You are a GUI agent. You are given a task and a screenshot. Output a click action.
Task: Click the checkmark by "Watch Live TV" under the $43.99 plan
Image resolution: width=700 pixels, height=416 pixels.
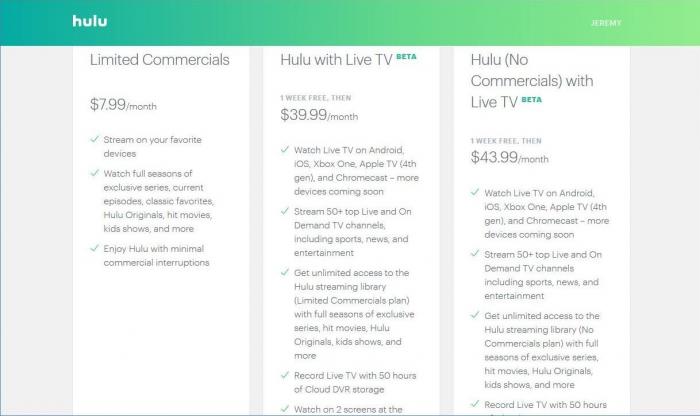pyautogui.click(x=475, y=194)
